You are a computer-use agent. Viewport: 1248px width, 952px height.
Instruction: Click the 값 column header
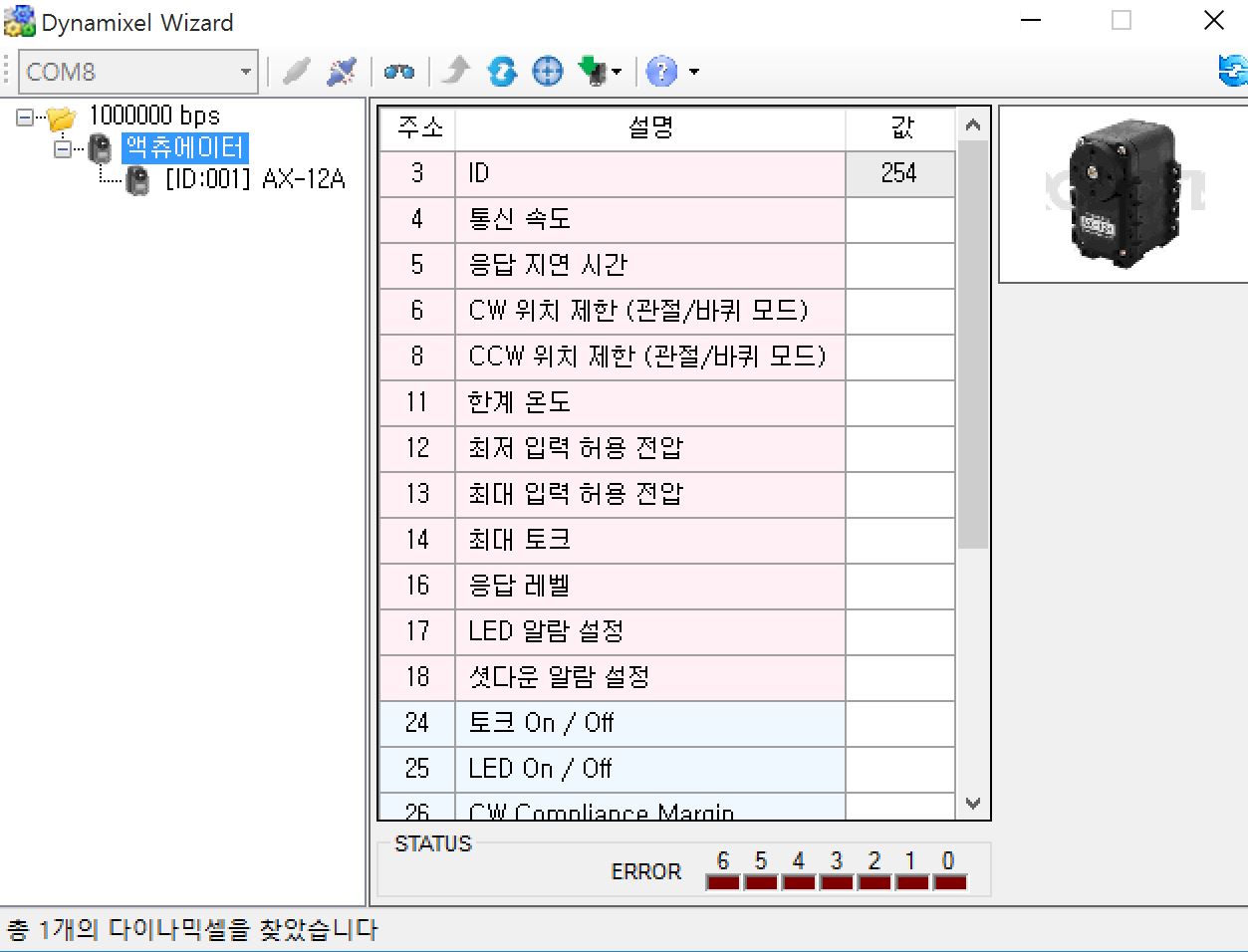coord(900,127)
